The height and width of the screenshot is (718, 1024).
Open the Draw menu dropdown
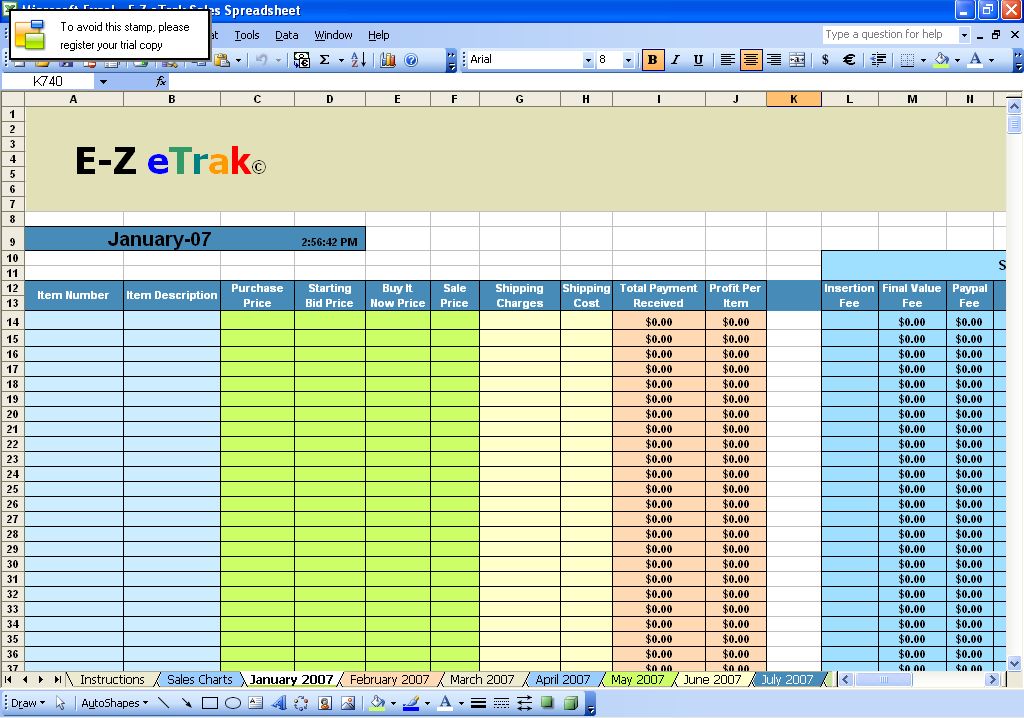(x=28, y=704)
